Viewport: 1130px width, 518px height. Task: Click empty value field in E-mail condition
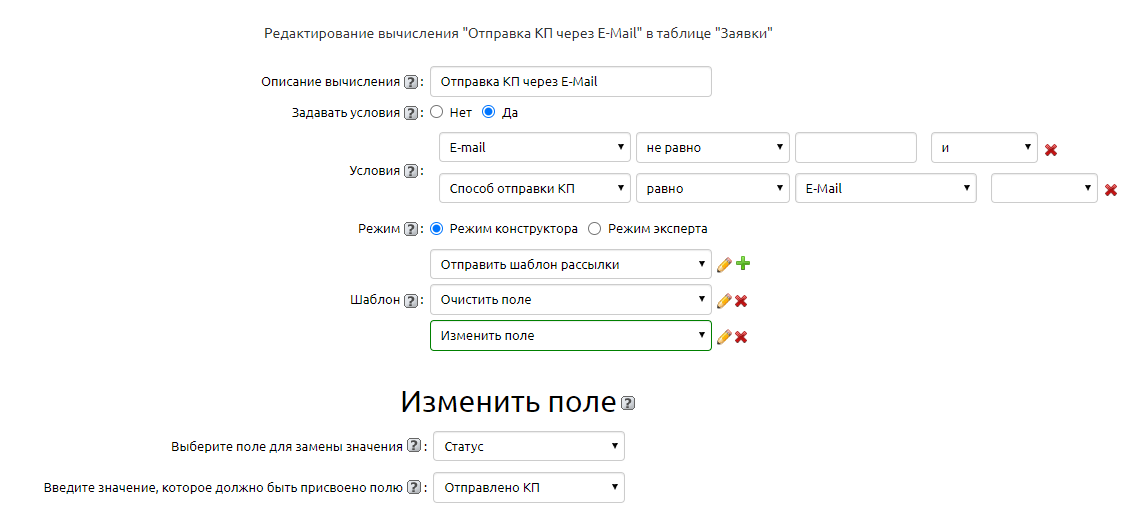[855, 148]
